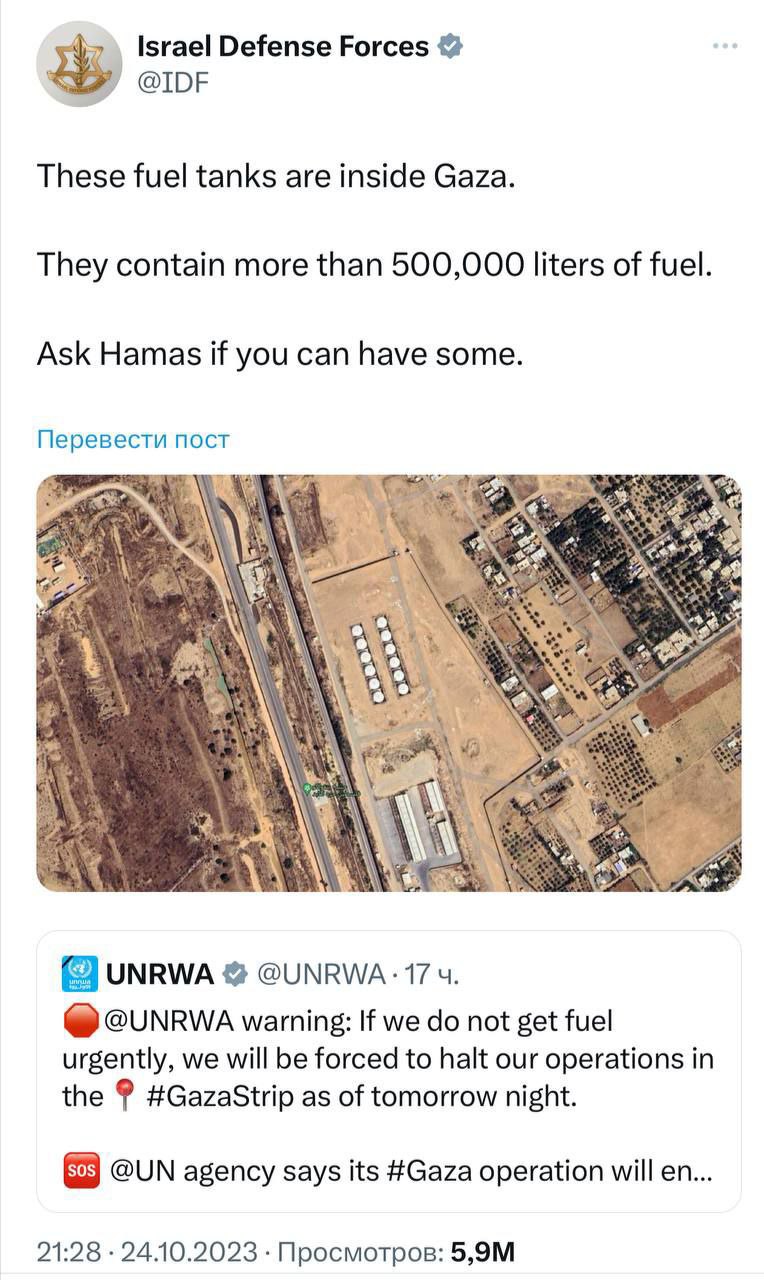Click the red pin emoji before #GazaStrip

pos(125,1097)
